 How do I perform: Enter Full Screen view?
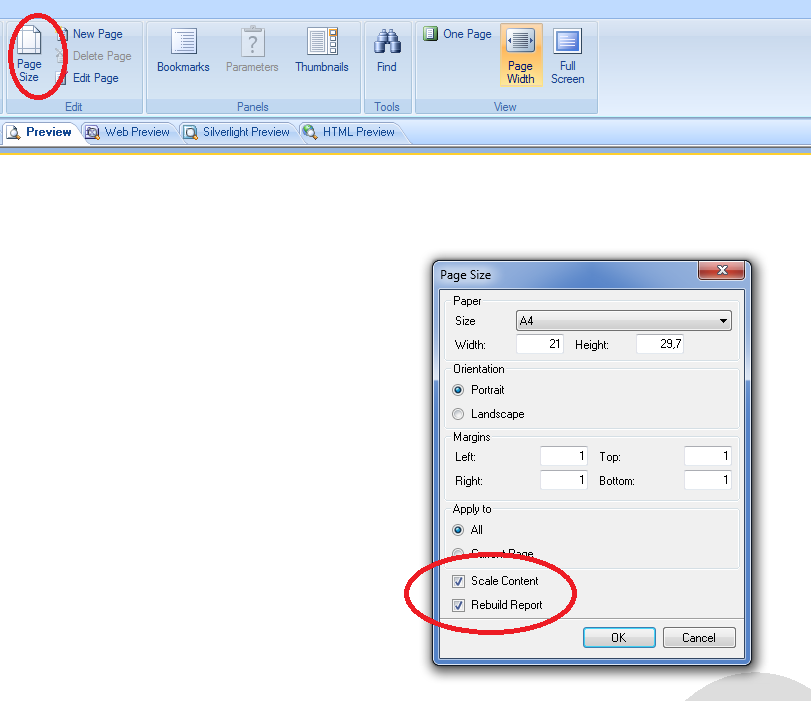(567, 55)
